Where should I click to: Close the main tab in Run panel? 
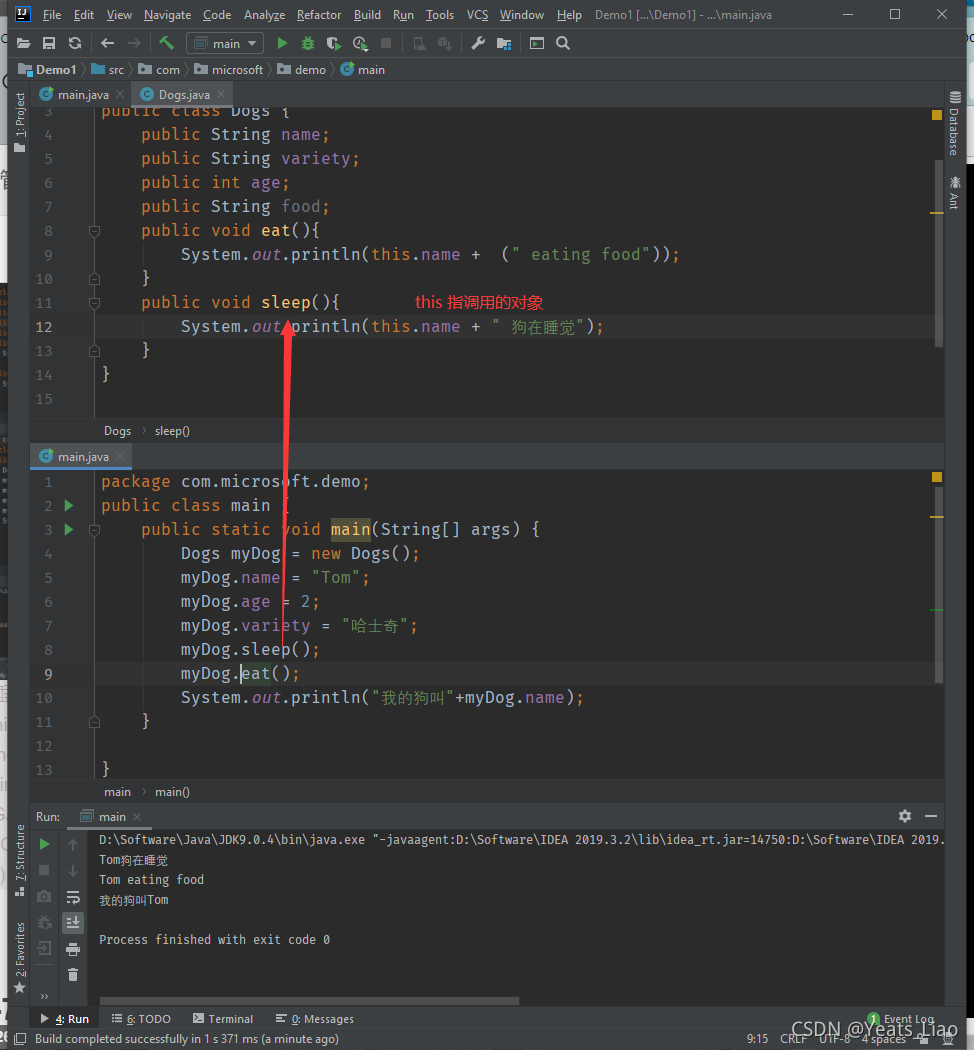(137, 817)
